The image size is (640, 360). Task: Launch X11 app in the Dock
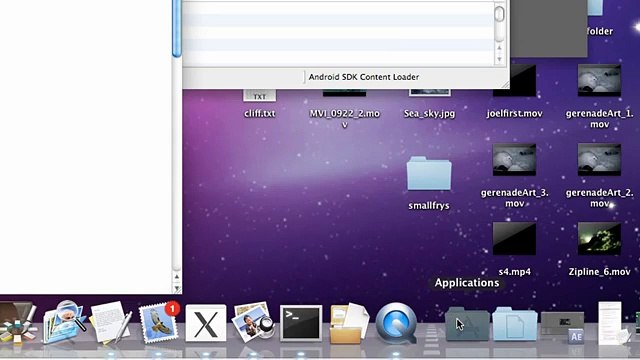point(206,323)
